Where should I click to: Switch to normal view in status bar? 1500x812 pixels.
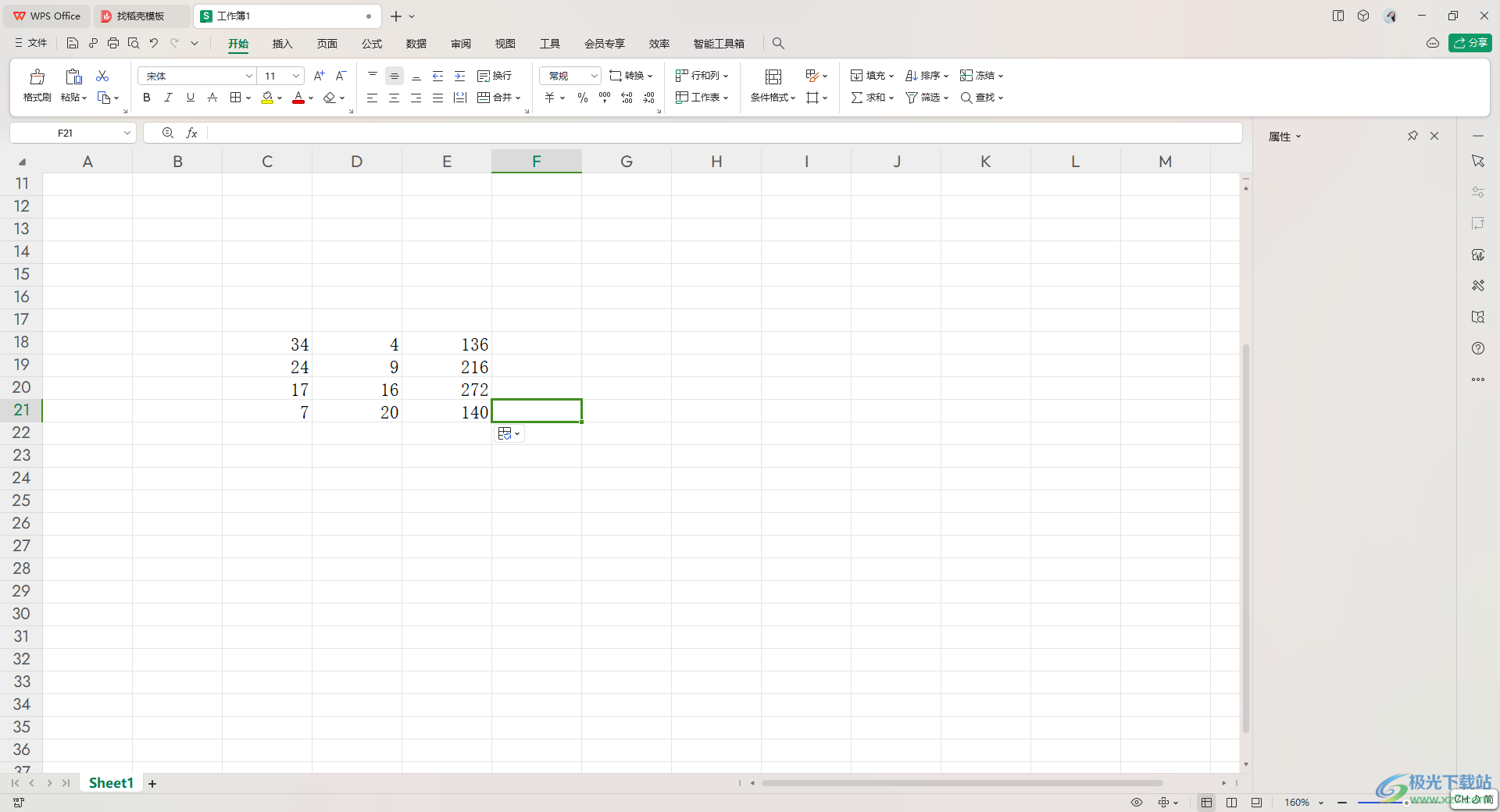coord(1207,803)
